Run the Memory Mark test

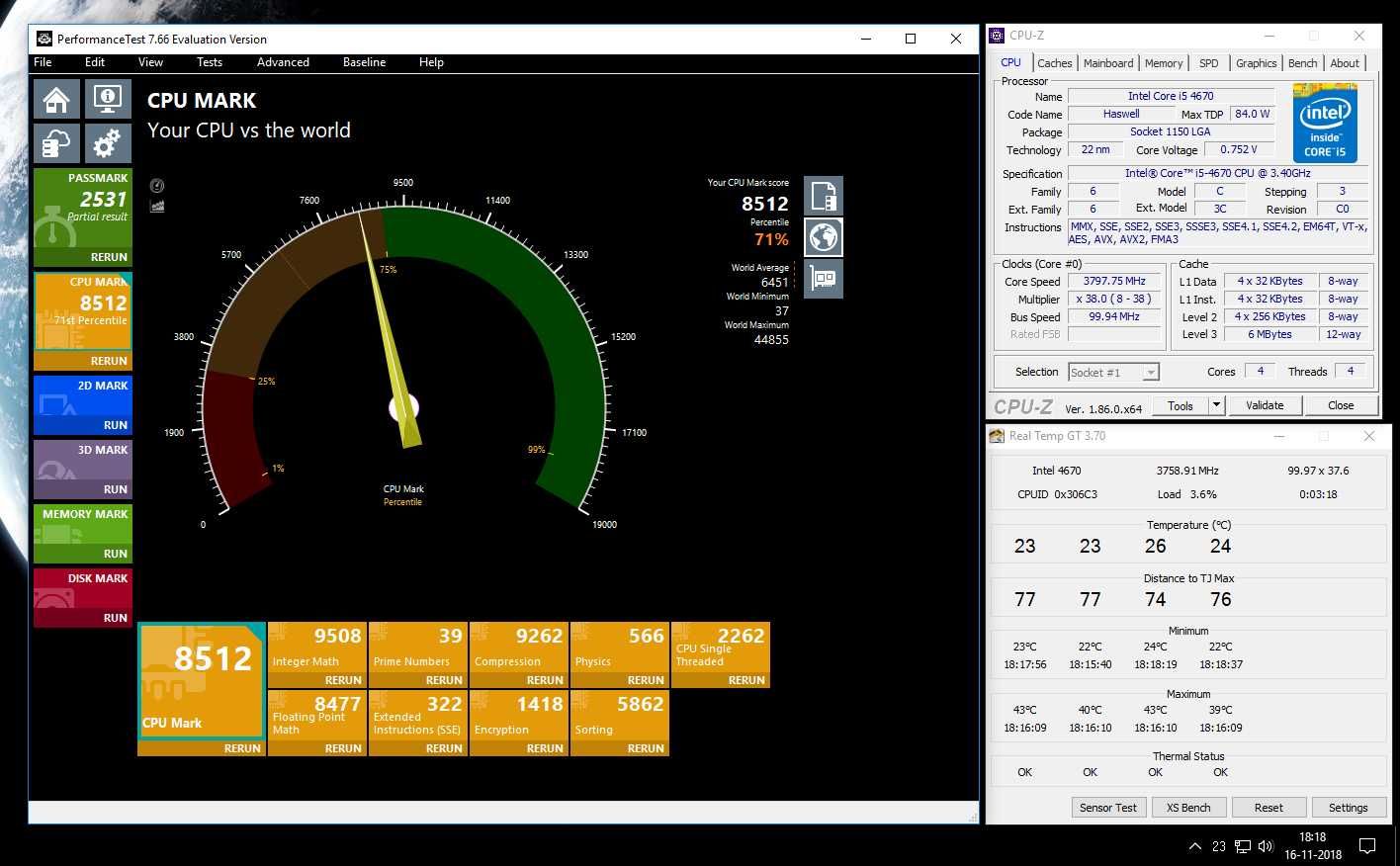point(116,554)
